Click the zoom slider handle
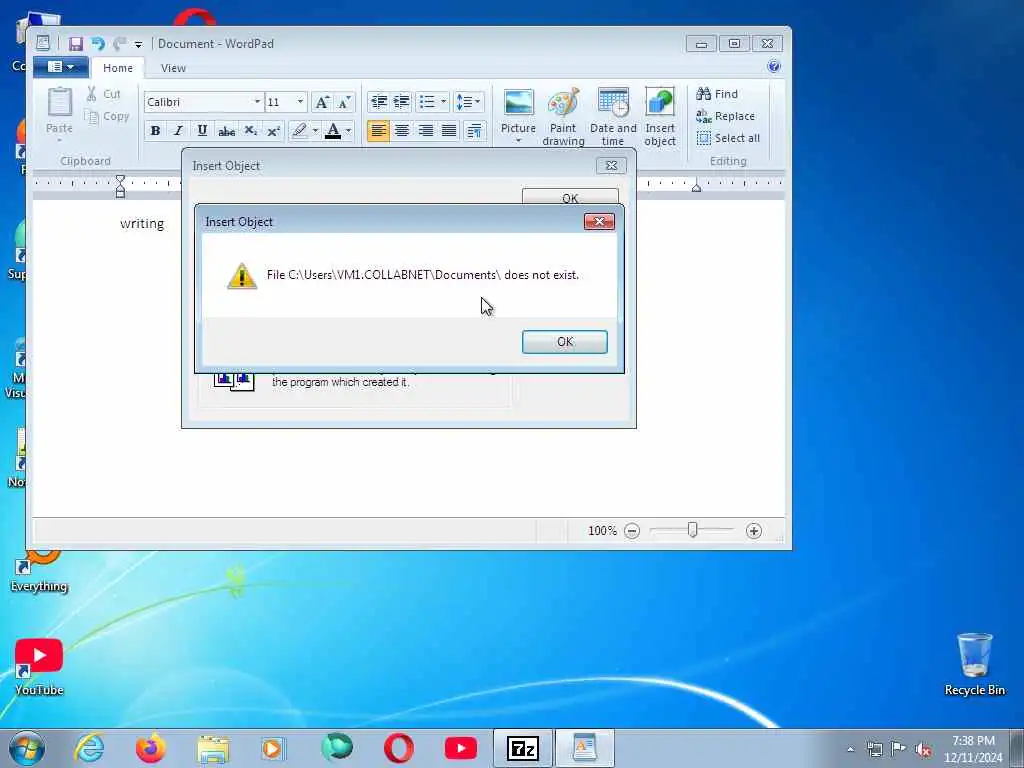Image resolution: width=1024 pixels, height=768 pixels. pos(692,530)
